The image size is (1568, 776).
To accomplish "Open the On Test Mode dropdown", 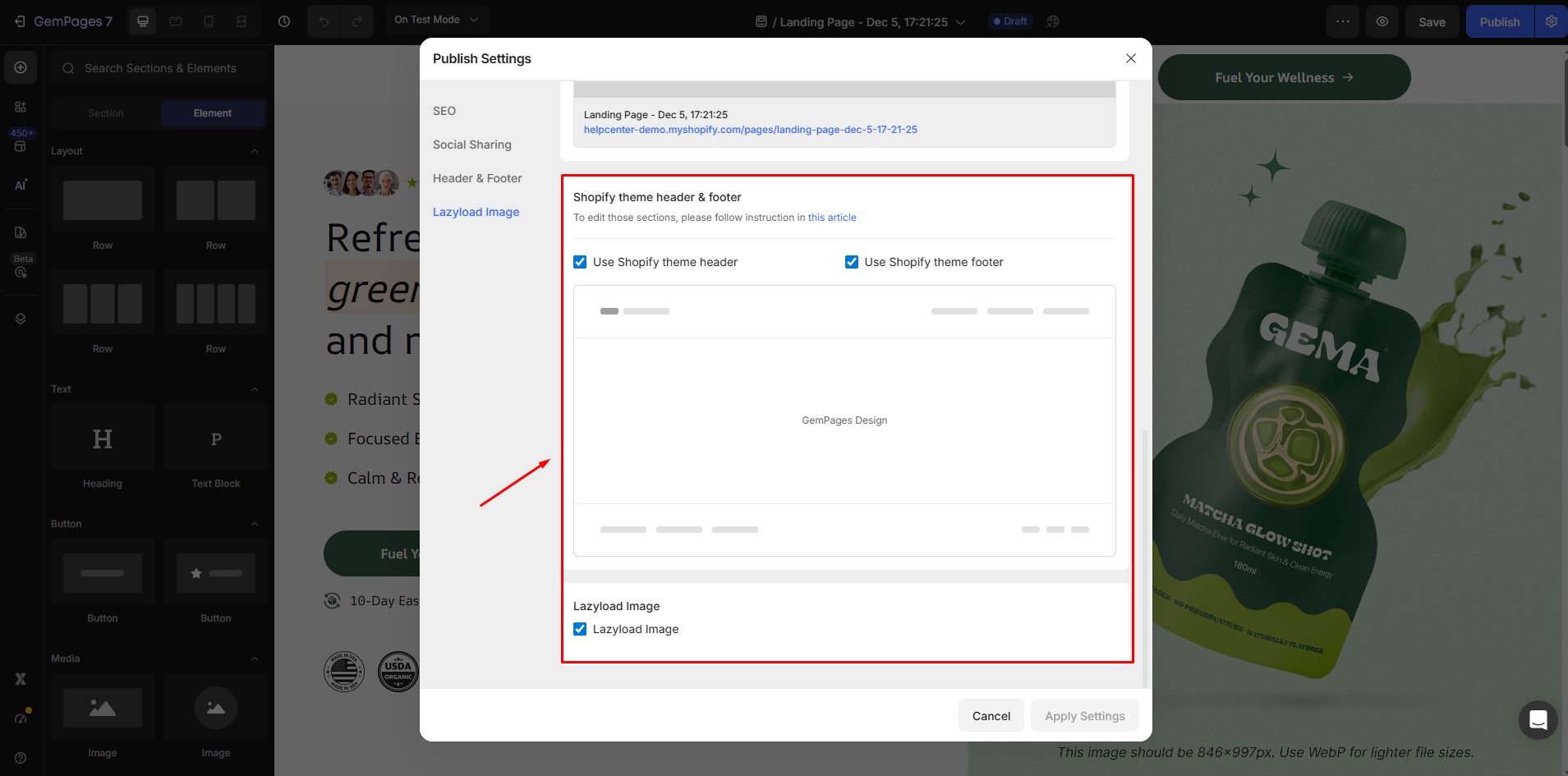I will tap(436, 20).
